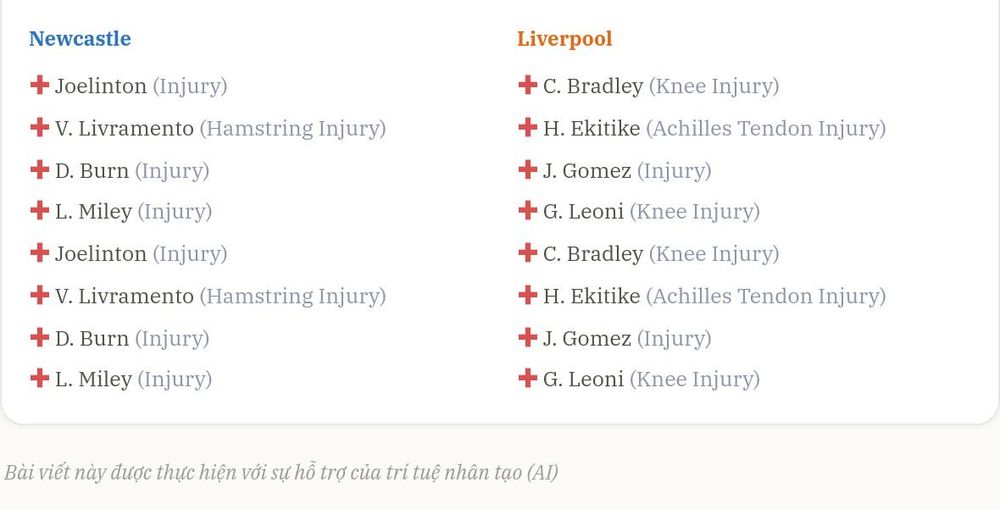Click red cross beside second Joelinton entry
This screenshot has width=1000, height=510.
pos(40,252)
